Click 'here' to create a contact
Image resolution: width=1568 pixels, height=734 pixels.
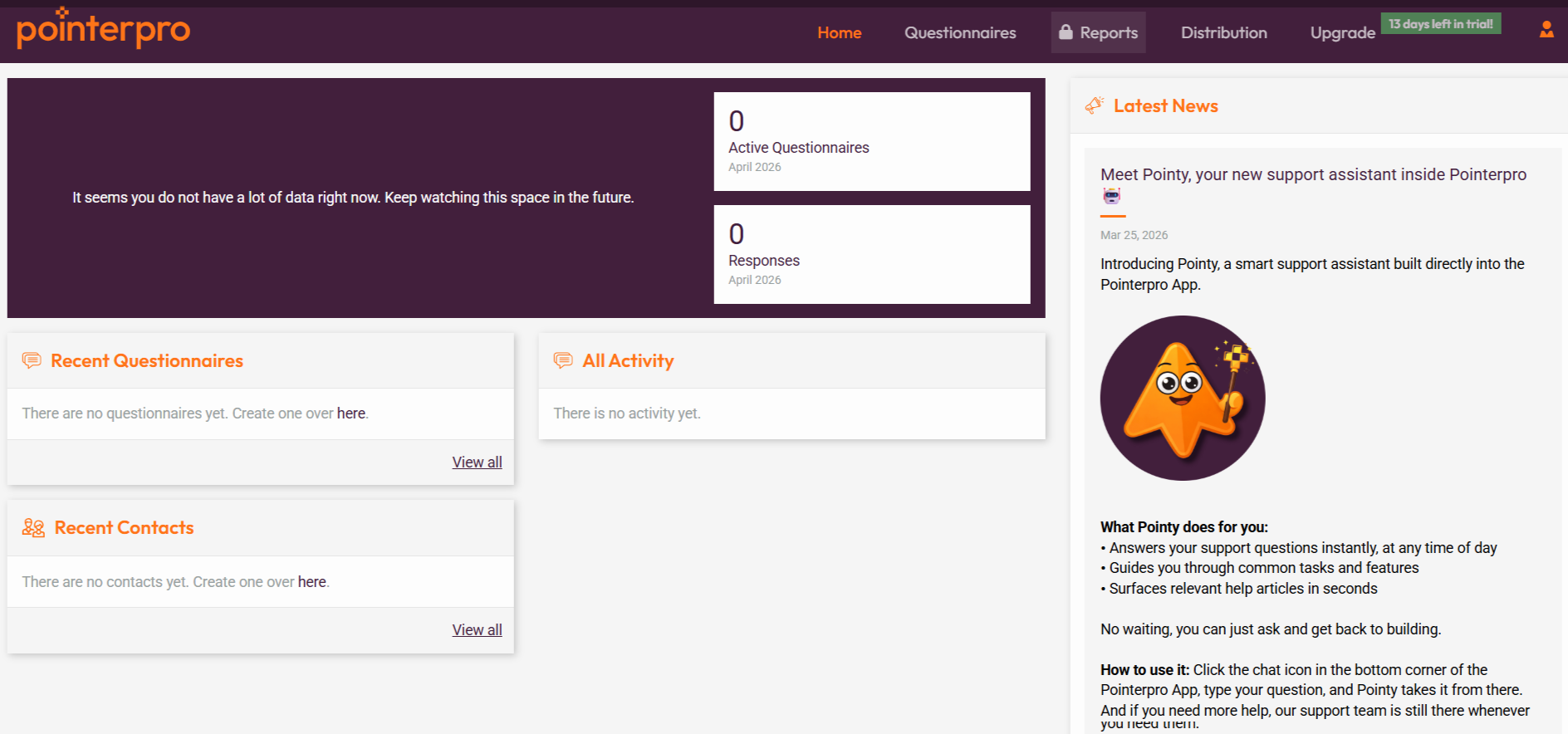pyautogui.click(x=312, y=581)
